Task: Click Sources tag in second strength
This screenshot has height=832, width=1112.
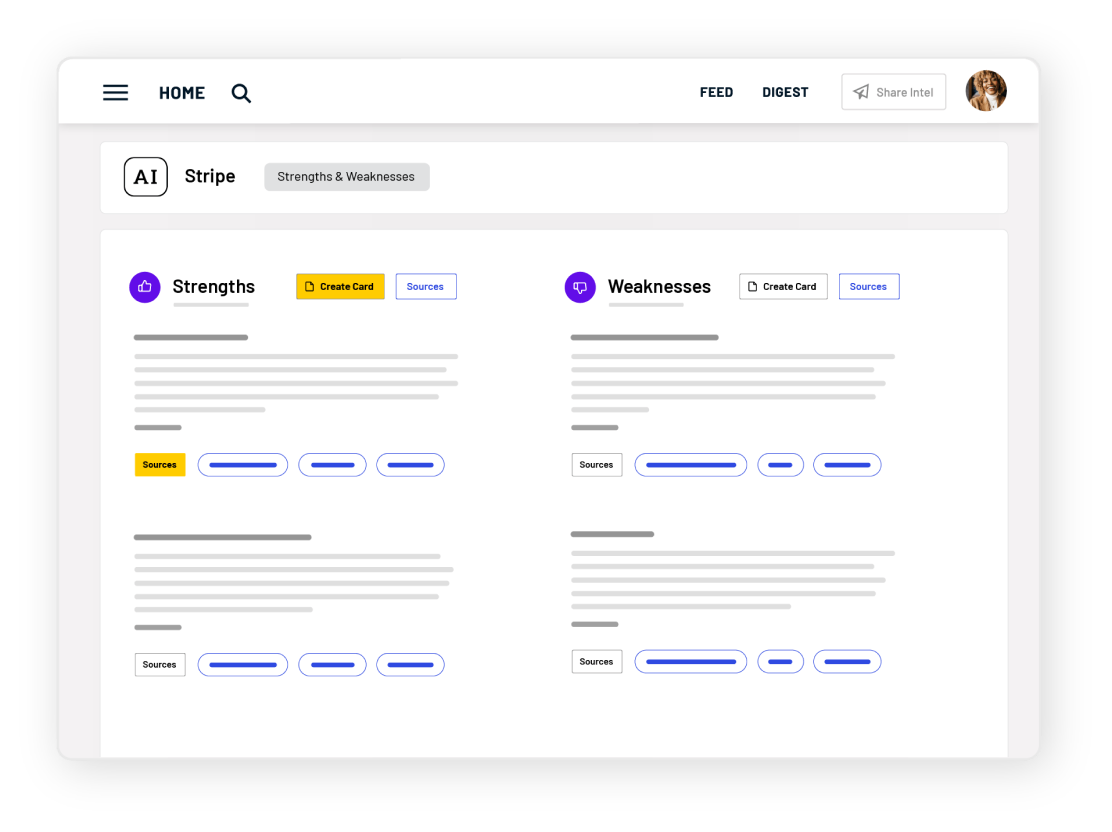Action: [160, 665]
